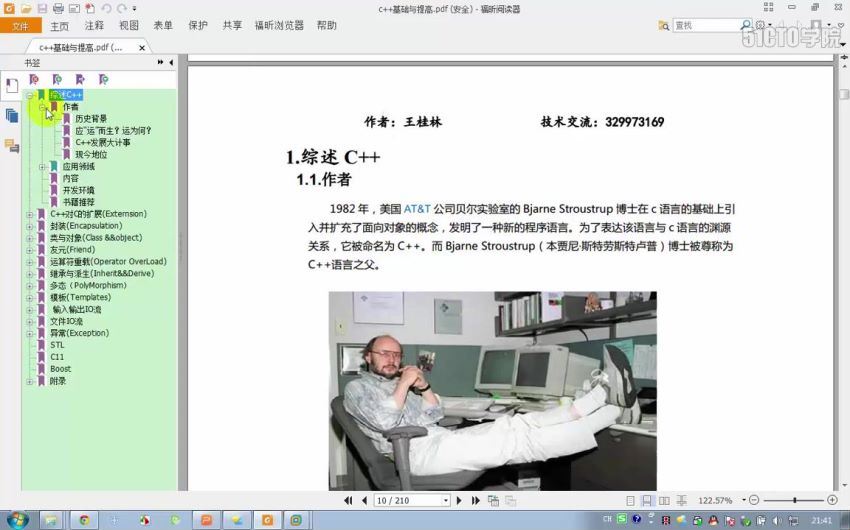Expand the 应用领域 bookmark node
The width and height of the screenshot is (850, 530).
(x=42, y=167)
